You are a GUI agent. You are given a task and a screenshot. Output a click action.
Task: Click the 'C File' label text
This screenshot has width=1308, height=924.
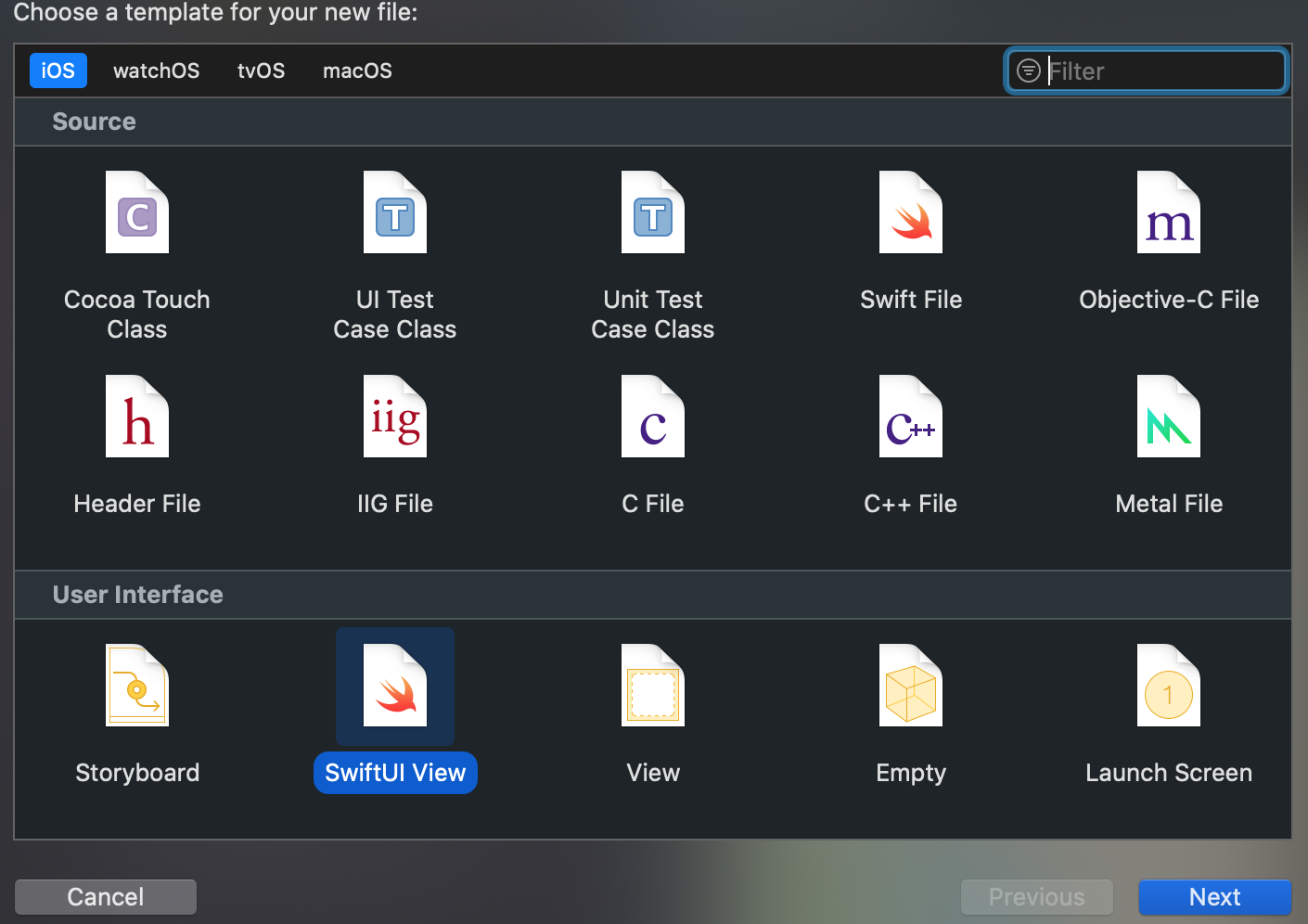click(x=653, y=504)
